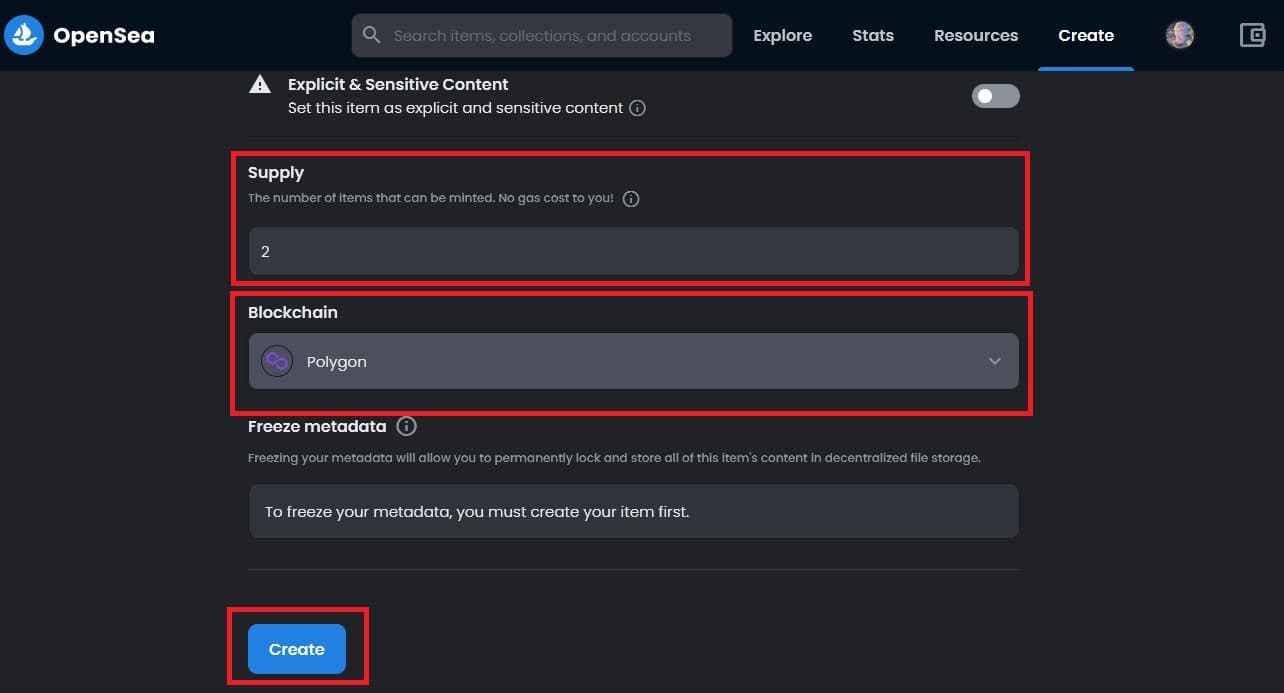
Task: Open the wallet icon in header
Action: 1252,35
